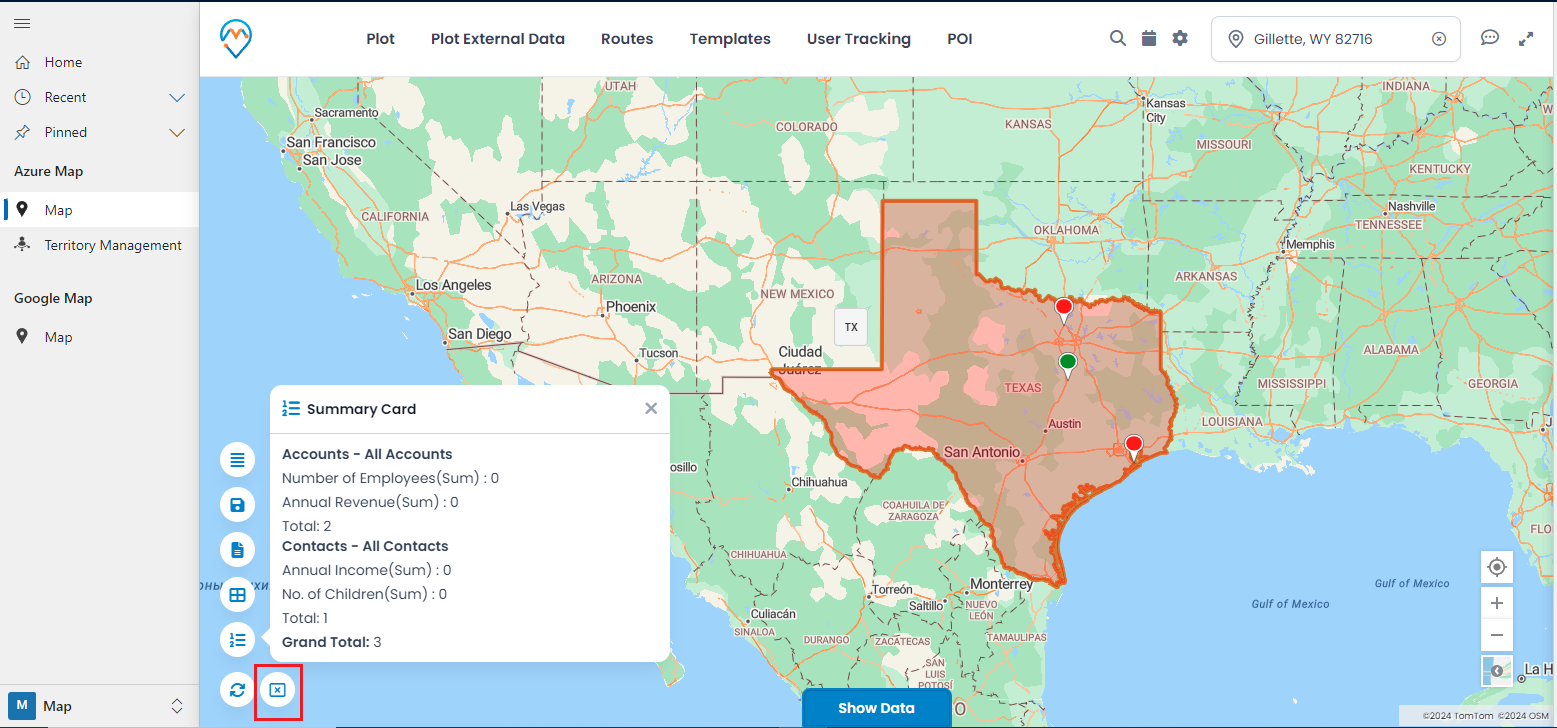Open the chat message icon
Screen dimensions: 1557x728
(x=1490, y=38)
